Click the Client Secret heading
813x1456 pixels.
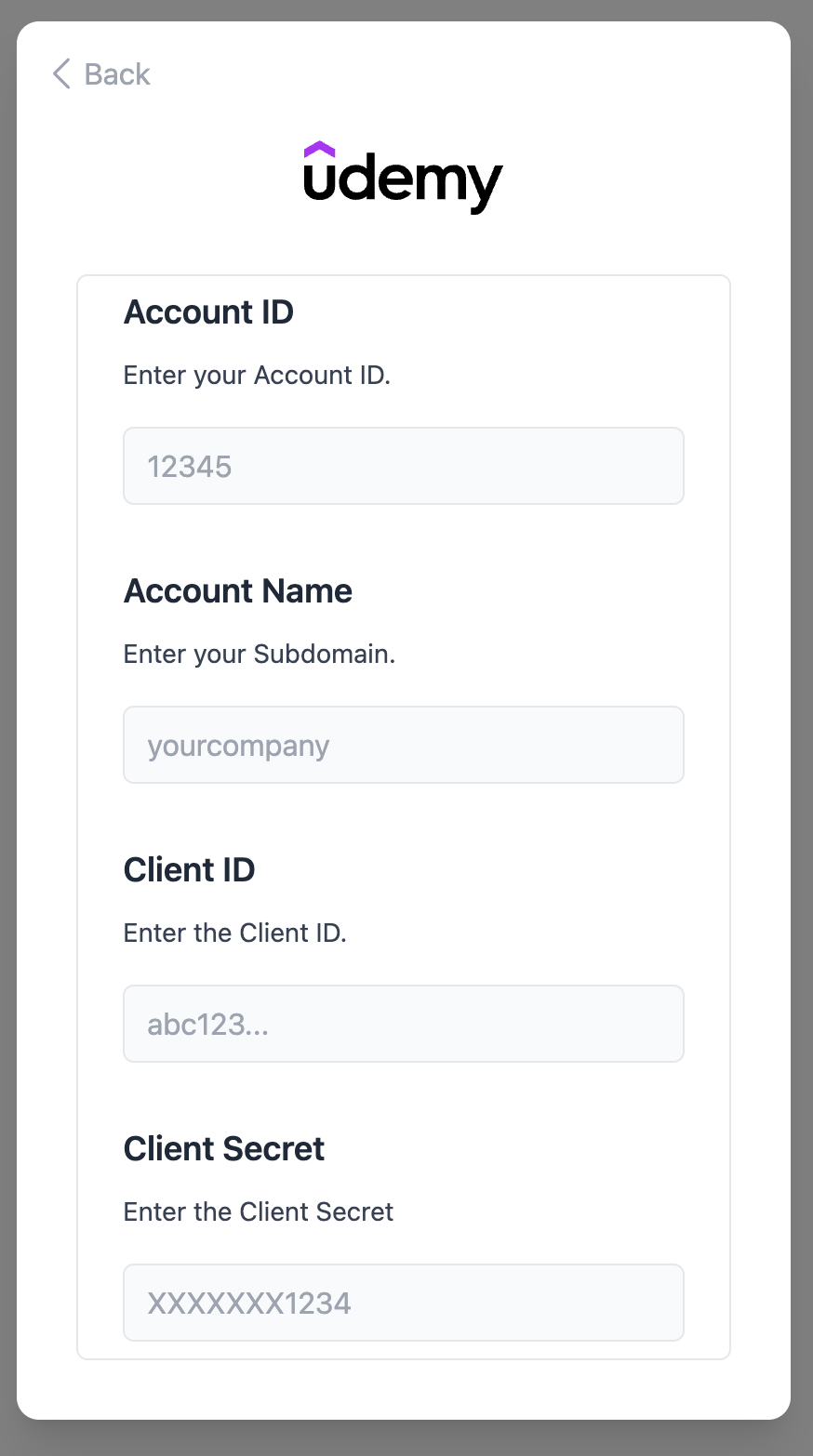(224, 1149)
